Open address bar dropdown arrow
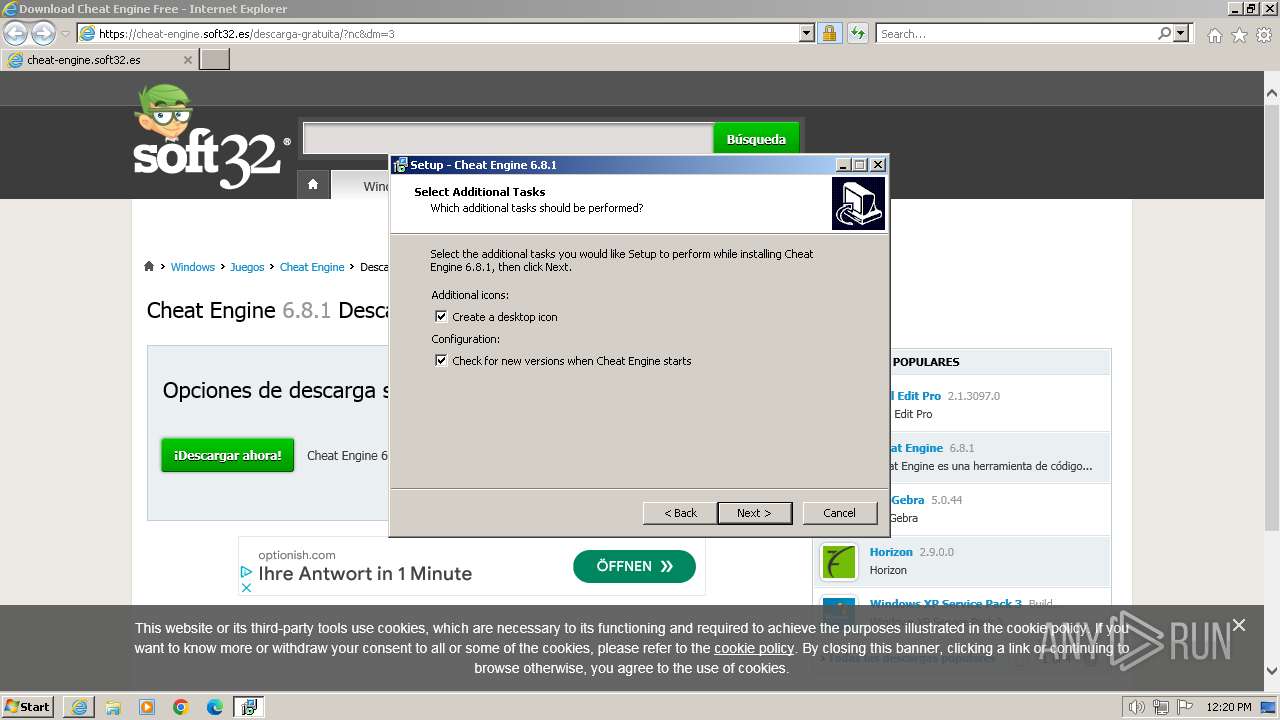This screenshot has height=720, width=1280. pos(807,33)
